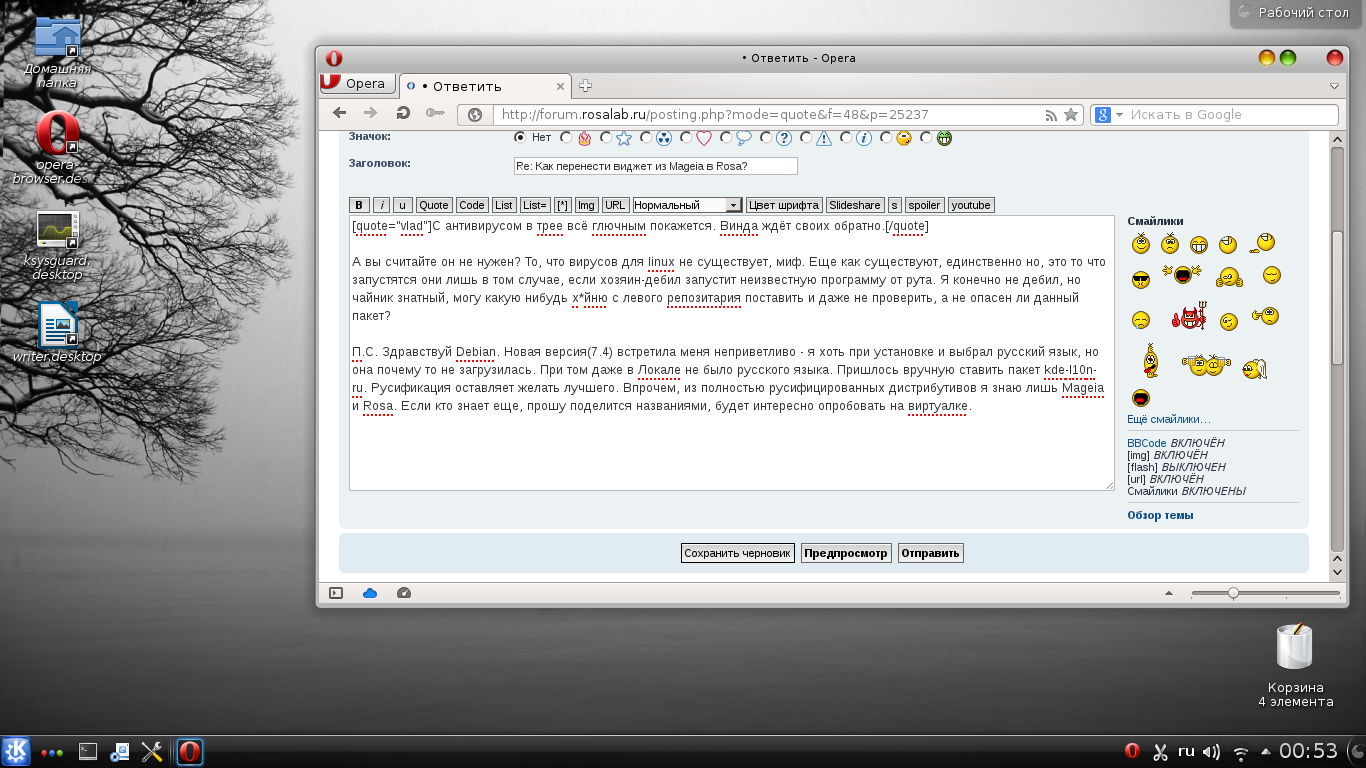Click 'Цвет шрифта' font color button
Image resolution: width=1366 pixels, height=768 pixels.
point(785,205)
